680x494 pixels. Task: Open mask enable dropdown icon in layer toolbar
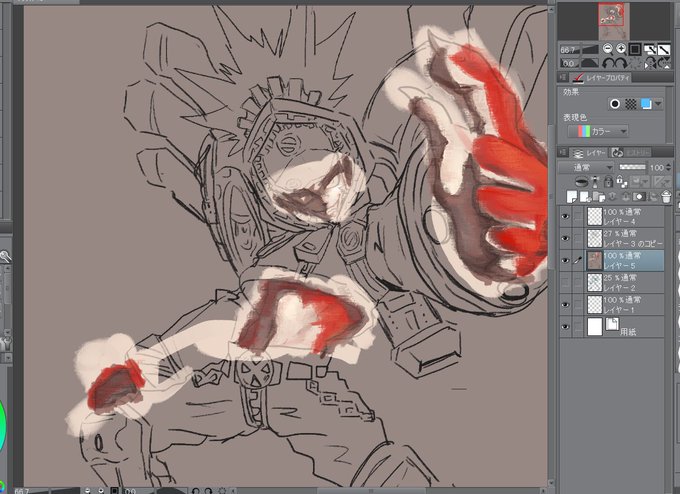(x=640, y=181)
